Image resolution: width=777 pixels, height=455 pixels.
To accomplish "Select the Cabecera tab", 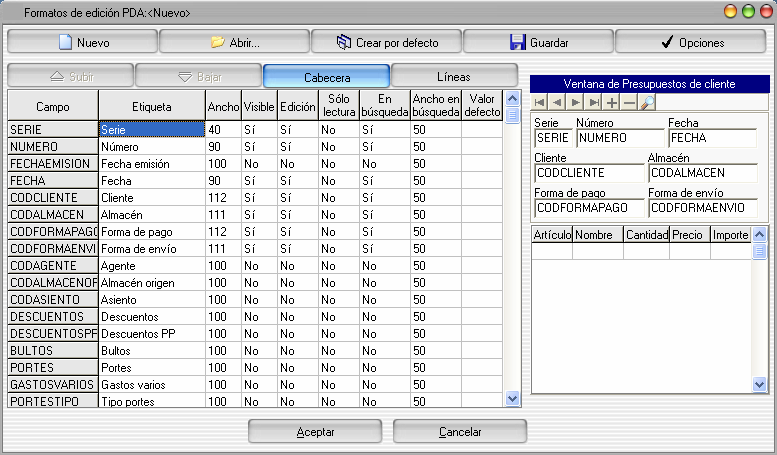I will (326, 76).
